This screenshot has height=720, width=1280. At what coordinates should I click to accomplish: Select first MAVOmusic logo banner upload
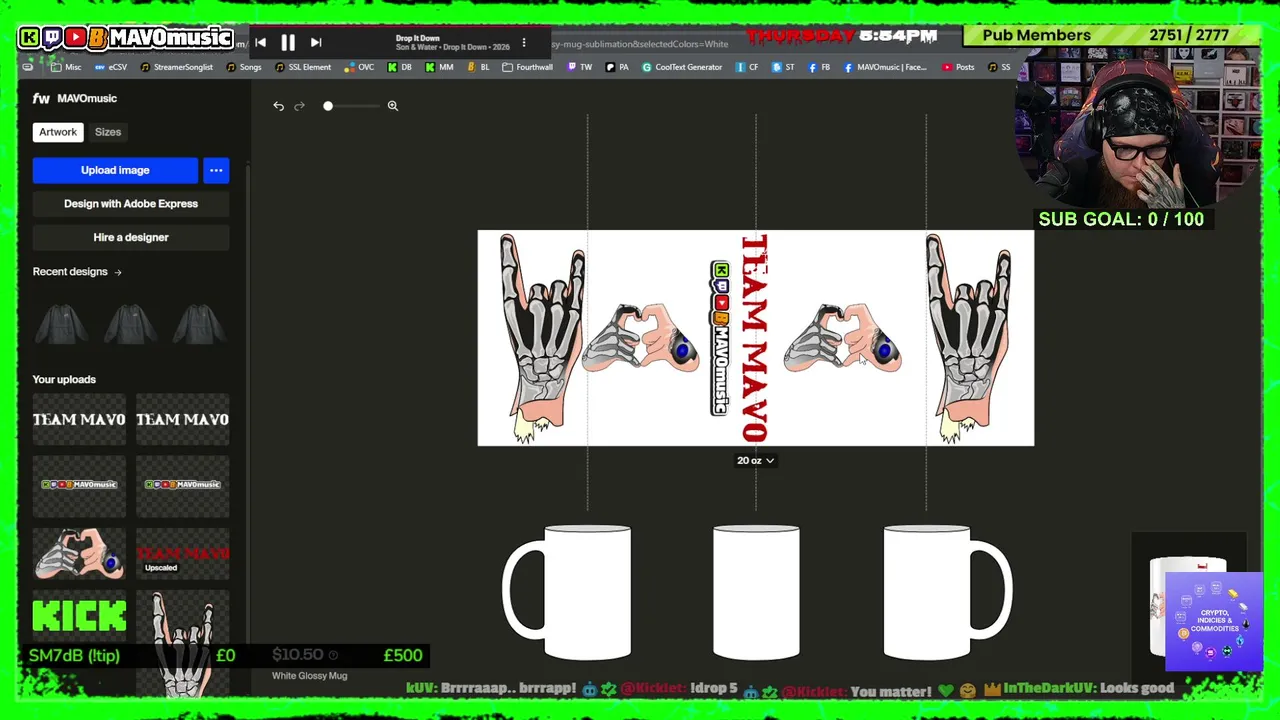tap(80, 485)
